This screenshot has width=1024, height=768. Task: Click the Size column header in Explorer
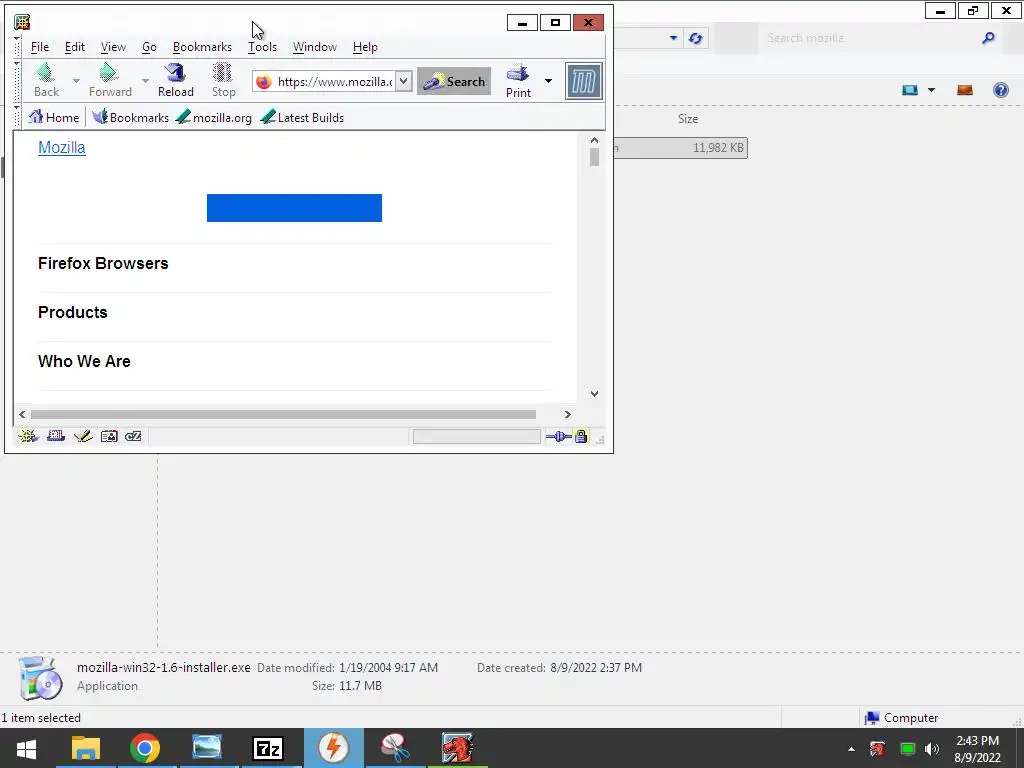[688, 119]
